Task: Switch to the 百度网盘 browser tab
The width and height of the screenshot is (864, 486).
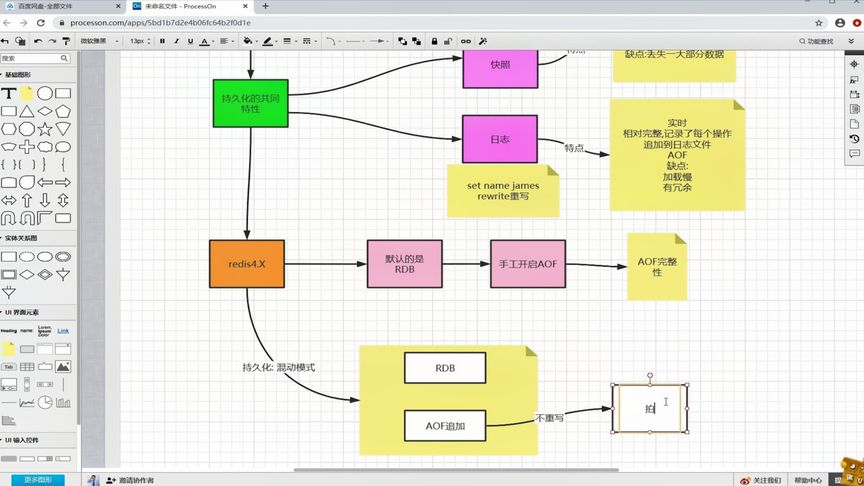Action: [62, 6]
